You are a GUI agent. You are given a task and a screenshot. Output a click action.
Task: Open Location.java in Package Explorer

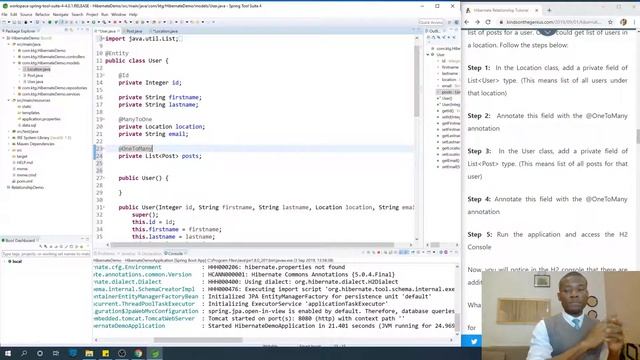tap(38, 69)
